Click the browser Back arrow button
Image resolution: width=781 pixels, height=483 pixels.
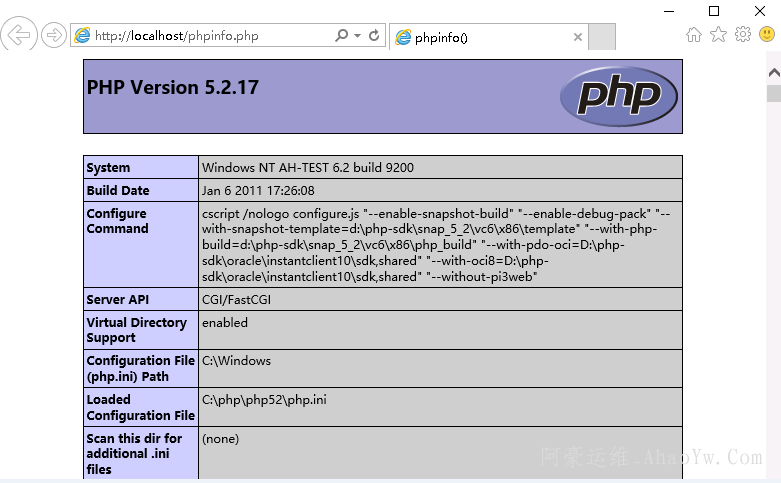tap(18, 35)
